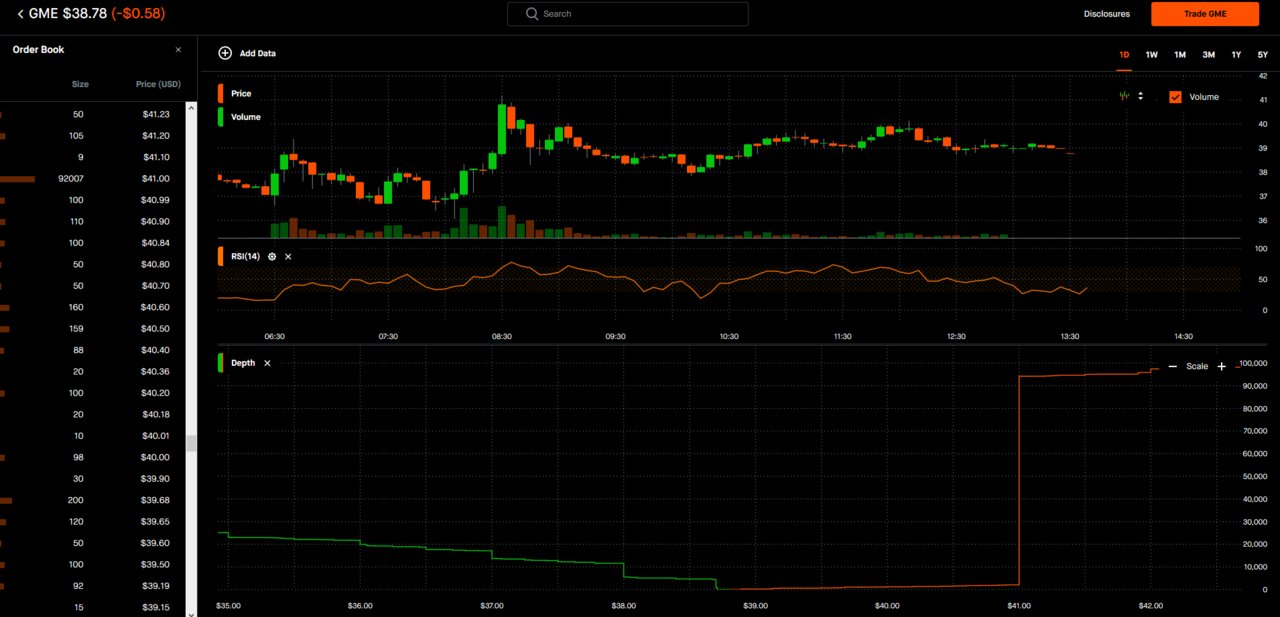1280x617 pixels.
Task: Click the green Volume color marker
Action: [x=221, y=117]
